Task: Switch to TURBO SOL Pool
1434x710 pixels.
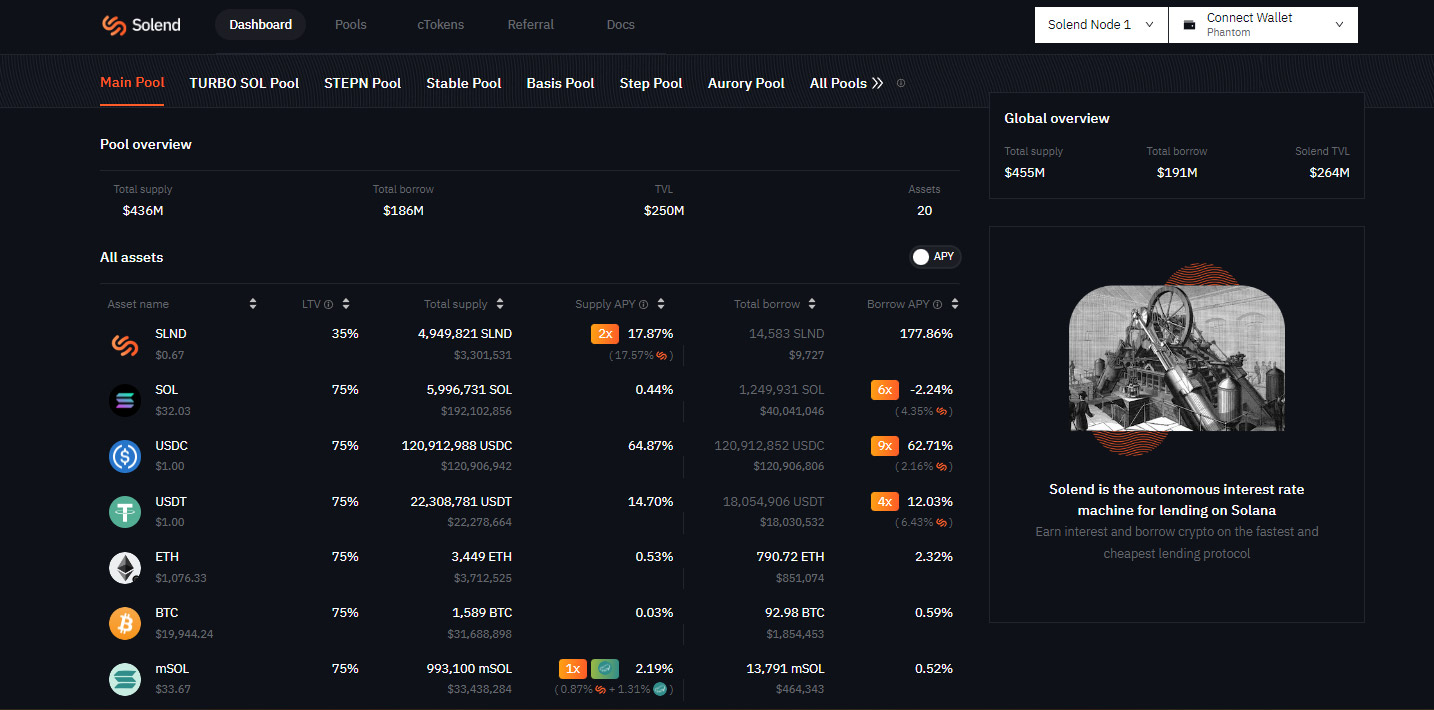Action: click(x=245, y=83)
